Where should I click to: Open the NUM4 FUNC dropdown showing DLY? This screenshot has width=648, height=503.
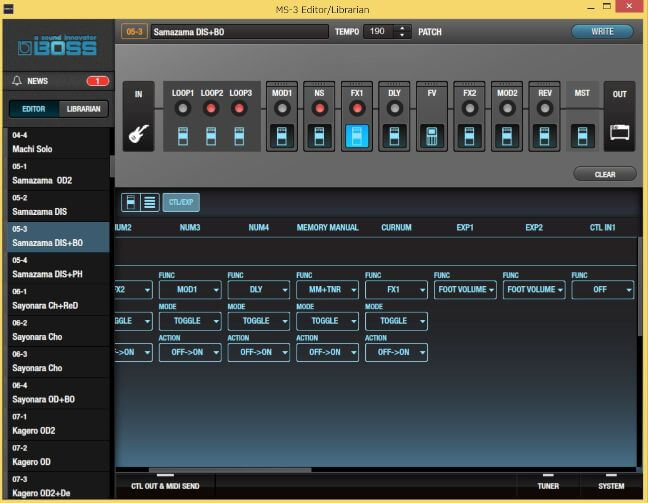[x=259, y=290]
